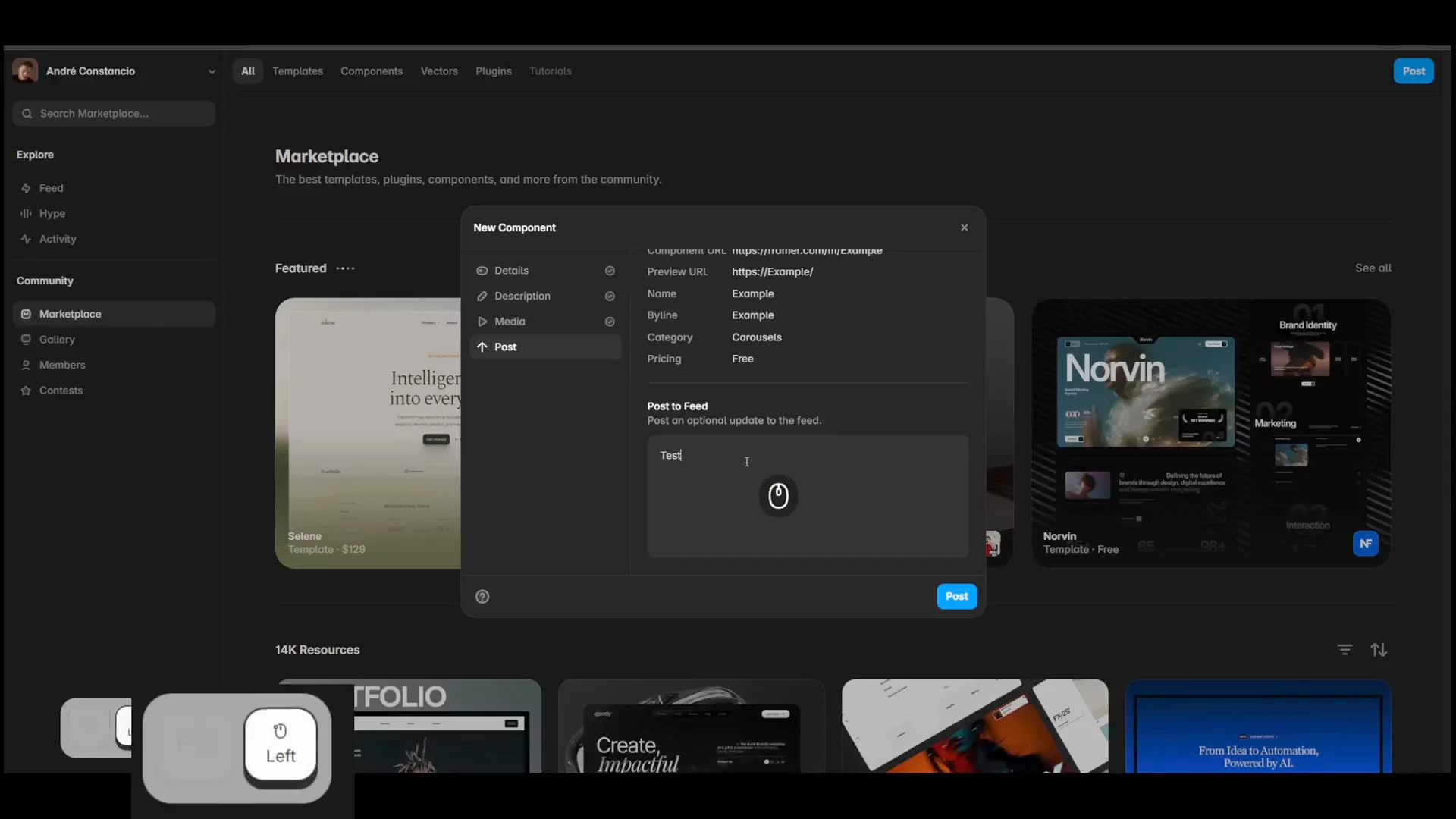Open the Media step in dialog
This screenshot has height=819, width=1456.
click(545, 322)
